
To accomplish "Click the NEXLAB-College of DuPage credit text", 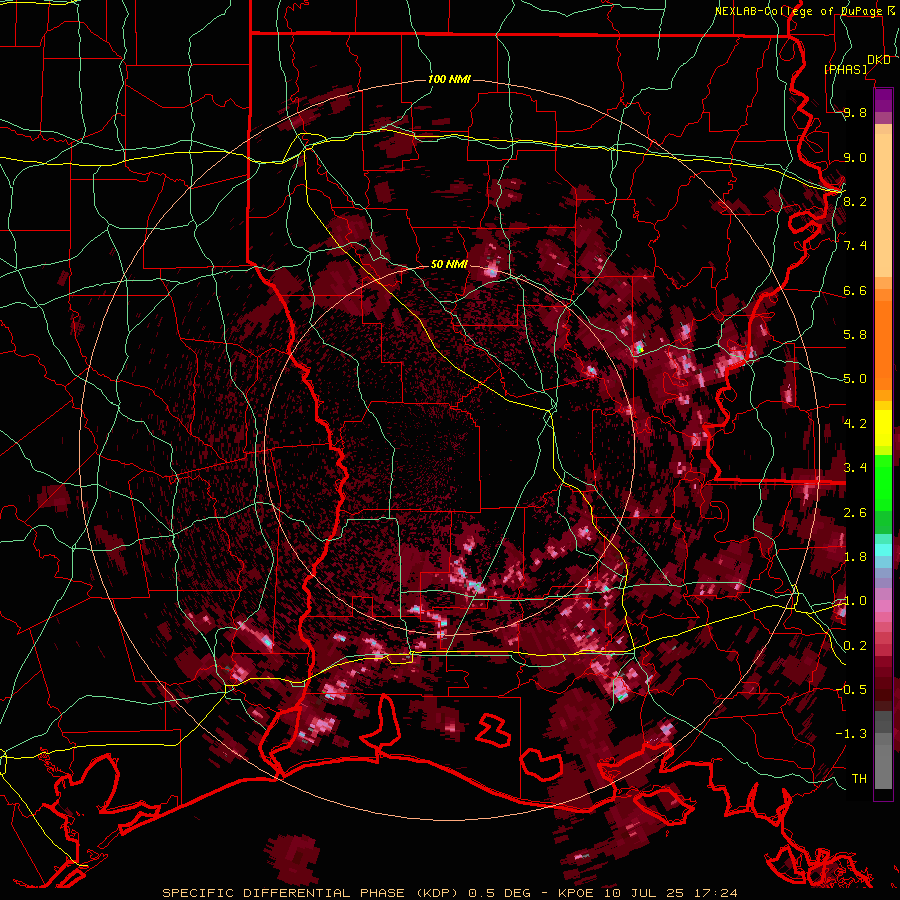I will pyautogui.click(x=804, y=11).
